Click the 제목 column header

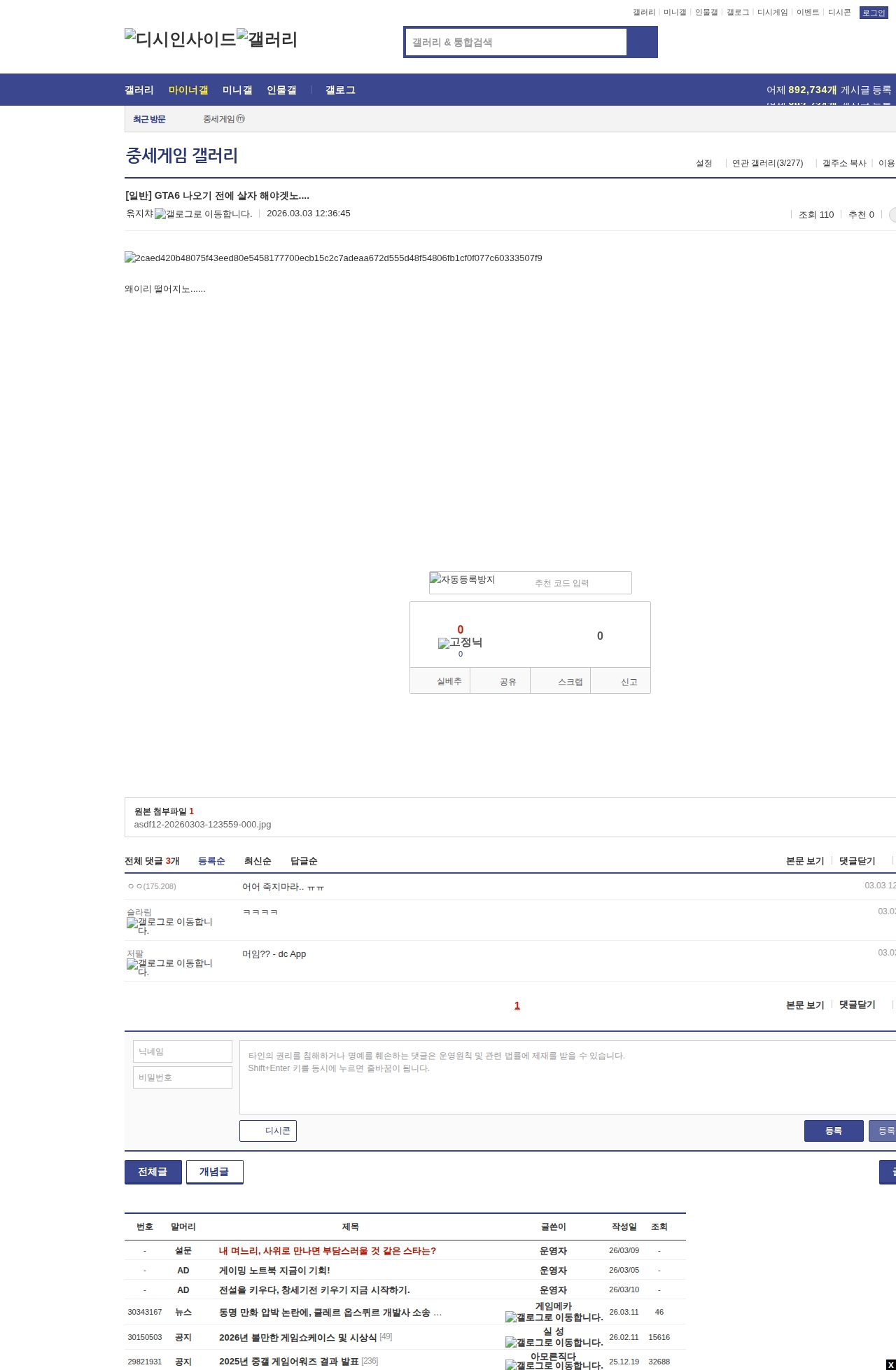coord(351,1226)
